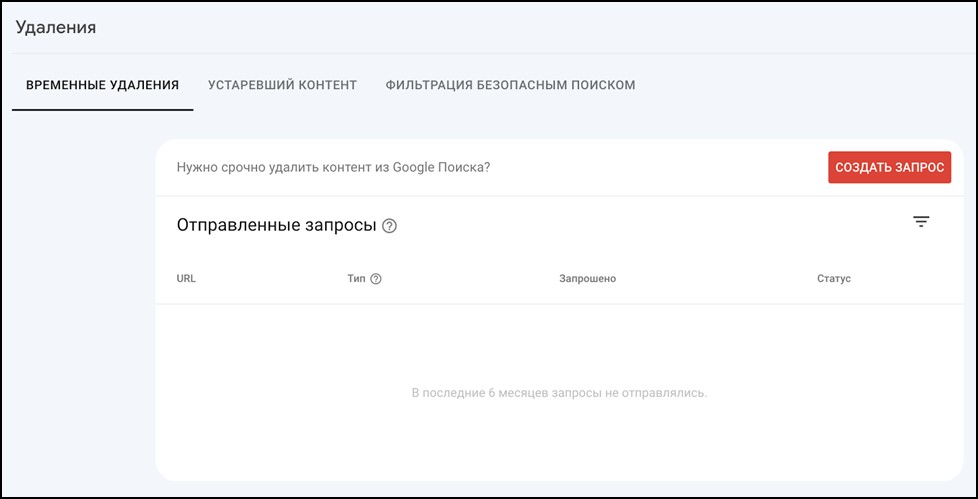Screen dimensions: 978x499
Task: Click the Удаления page title
Action: pyautogui.click(x=56, y=27)
